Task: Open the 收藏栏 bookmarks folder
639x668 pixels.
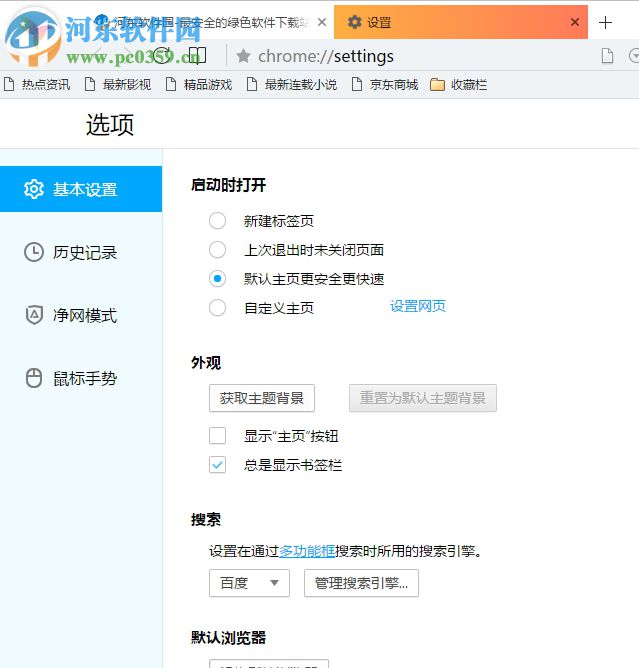Action: click(x=458, y=85)
